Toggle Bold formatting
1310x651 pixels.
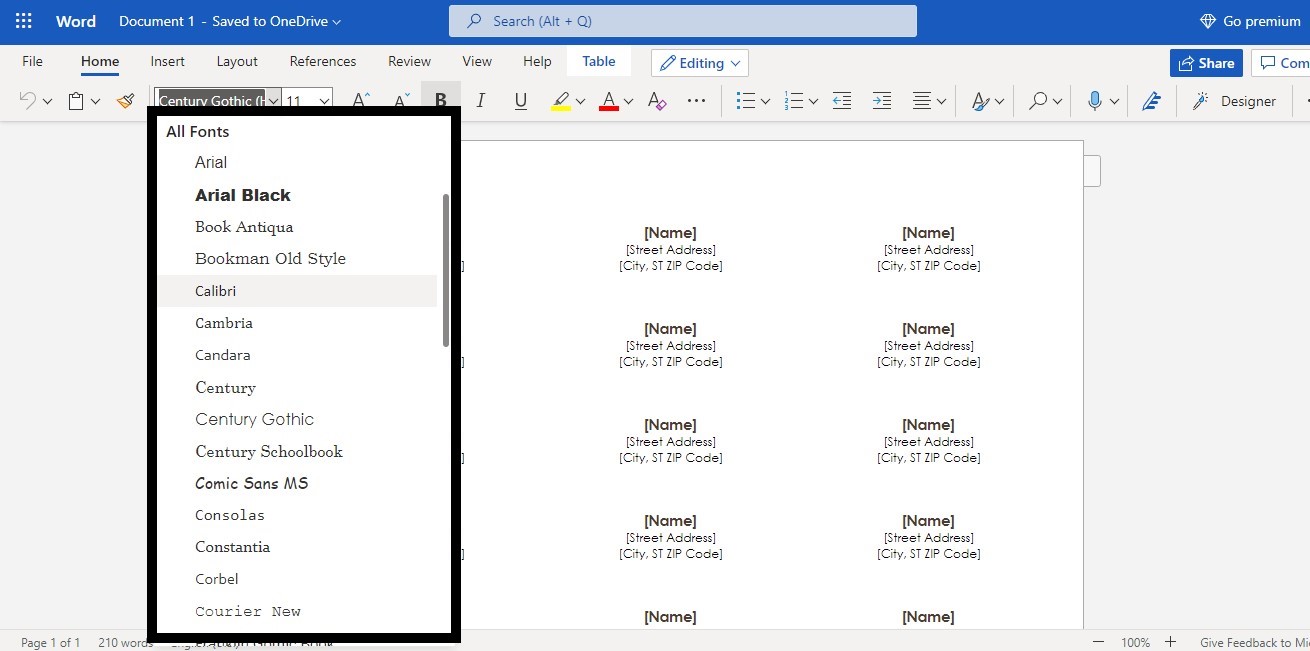pos(440,101)
